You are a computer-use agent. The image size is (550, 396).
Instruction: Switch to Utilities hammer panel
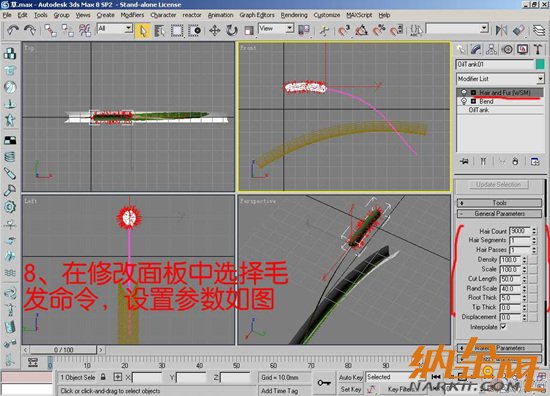coord(538,49)
